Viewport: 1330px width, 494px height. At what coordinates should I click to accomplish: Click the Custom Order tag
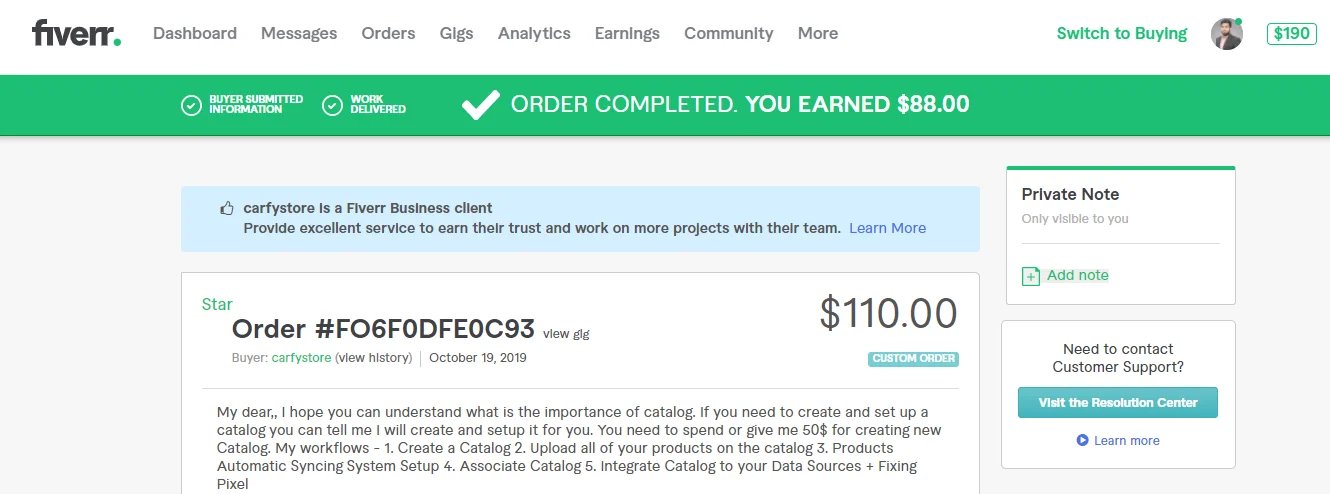(913, 359)
